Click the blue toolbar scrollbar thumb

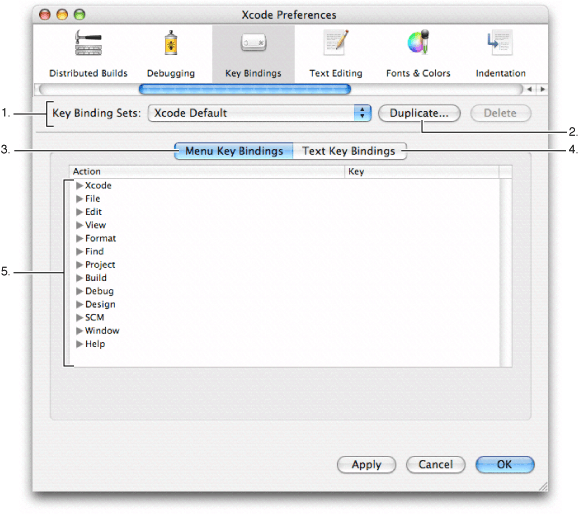click(245, 89)
